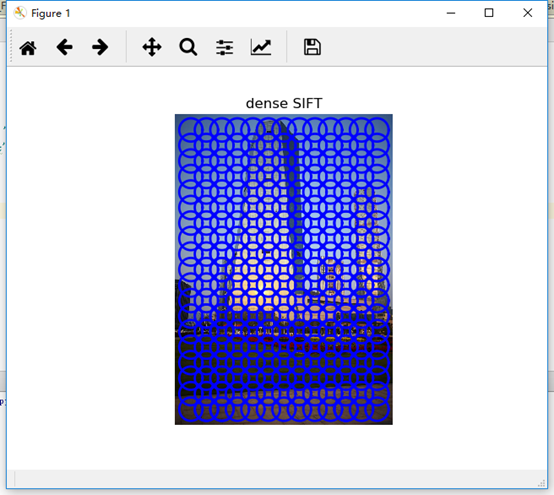554x495 pixels.
Task: Go back to the previous view
Action: (x=64, y=47)
